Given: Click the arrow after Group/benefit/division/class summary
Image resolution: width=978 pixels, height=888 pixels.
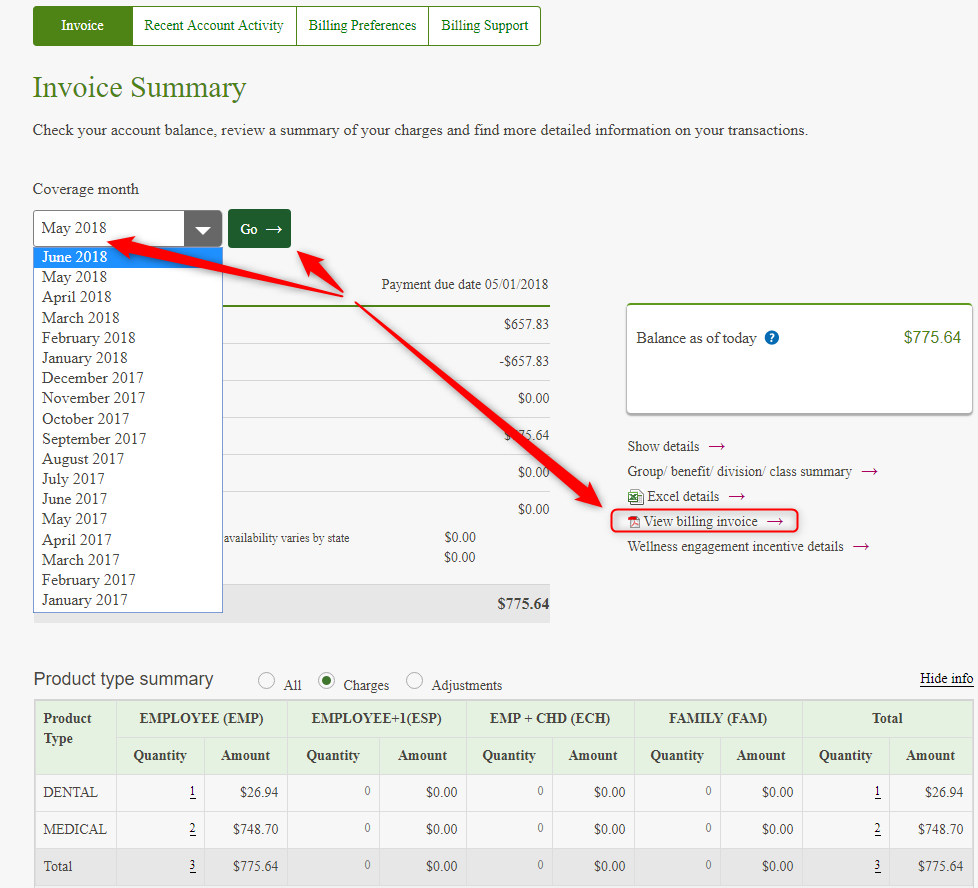Looking at the screenshot, I should tap(869, 472).
